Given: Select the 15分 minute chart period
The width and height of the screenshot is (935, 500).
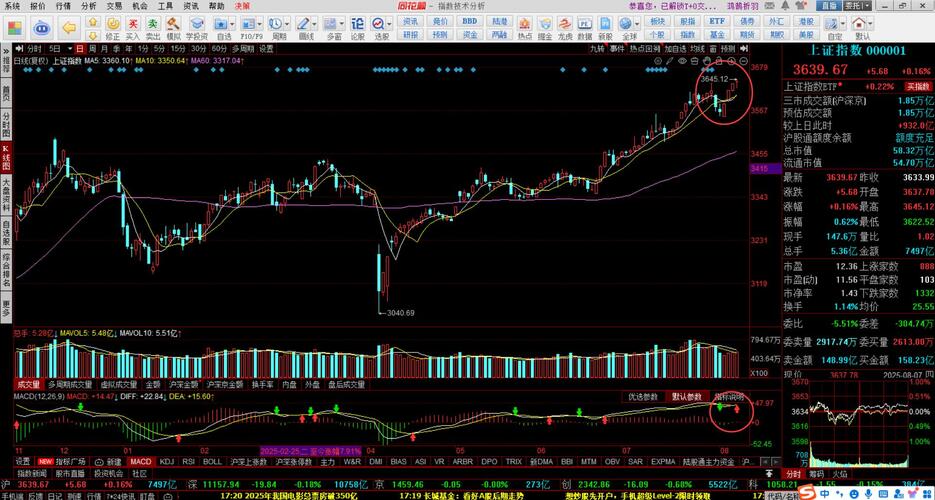Looking at the screenshot, I should 177,48.
